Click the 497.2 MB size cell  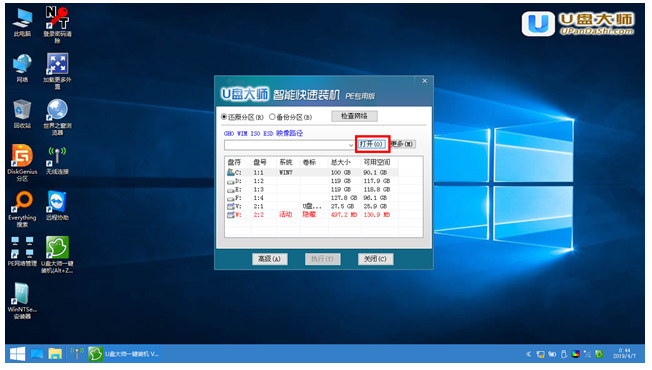pyautogui.click(x=344, y=215)
